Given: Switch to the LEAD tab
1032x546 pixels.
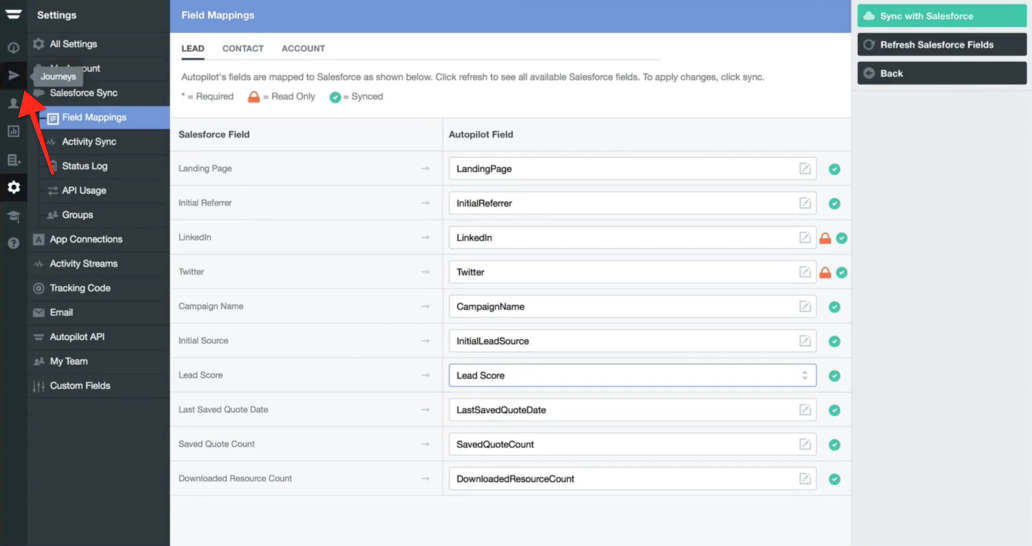Looking at the screenshot, I should point(193,49).
